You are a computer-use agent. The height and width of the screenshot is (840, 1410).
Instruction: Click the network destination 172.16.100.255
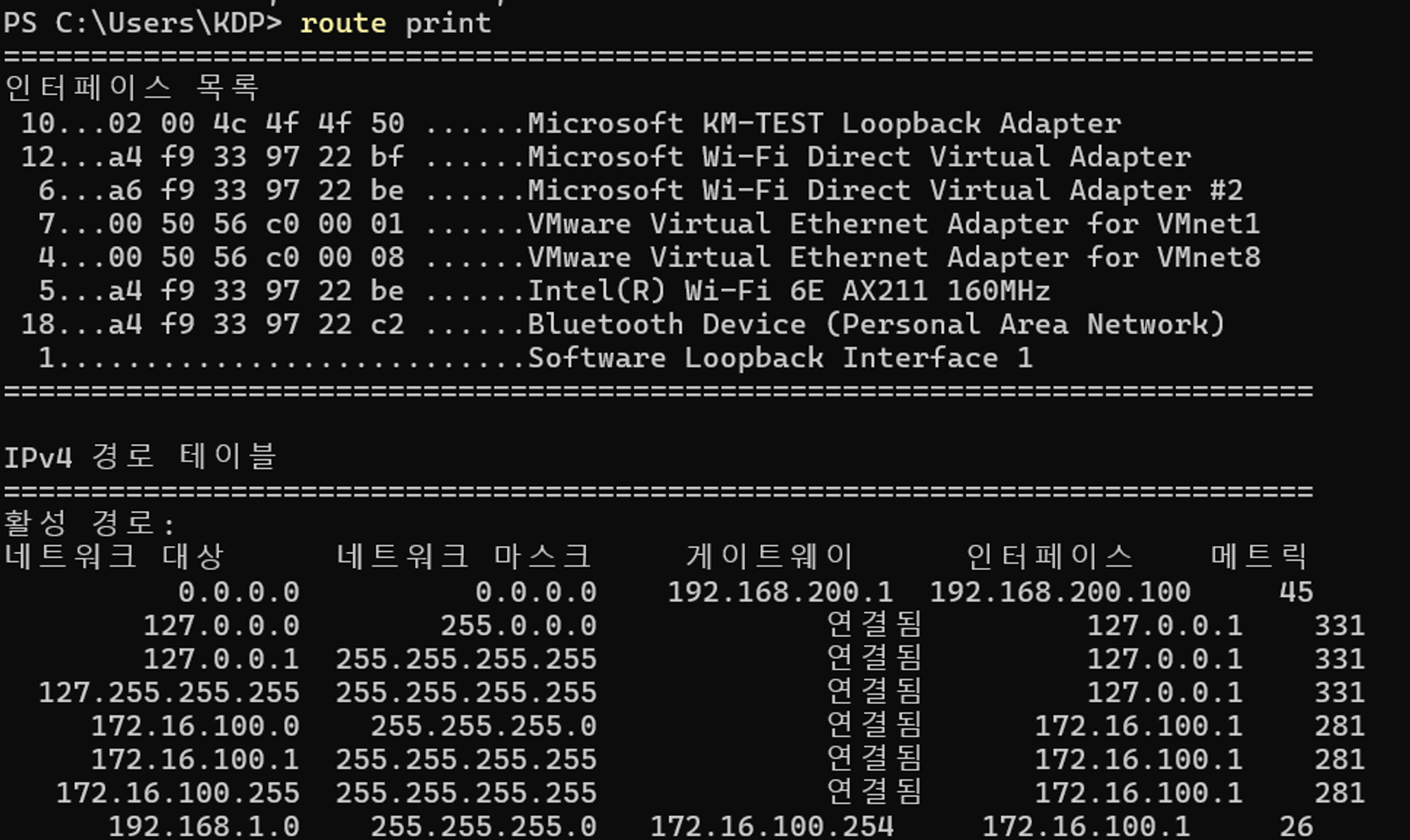[x=178, y=793]
